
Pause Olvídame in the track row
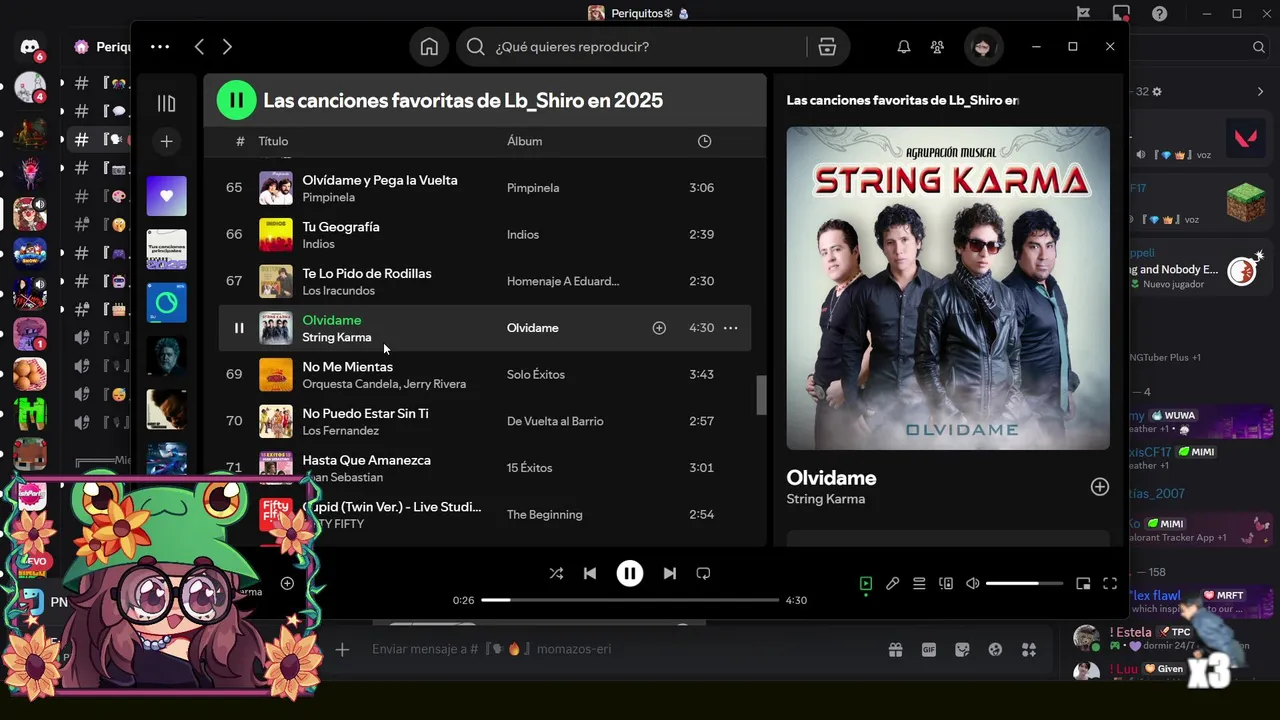click(238, 328)
